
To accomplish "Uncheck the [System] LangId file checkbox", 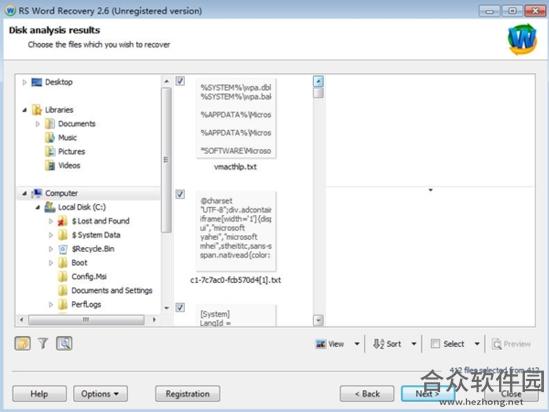I will [x=180, y=307].
